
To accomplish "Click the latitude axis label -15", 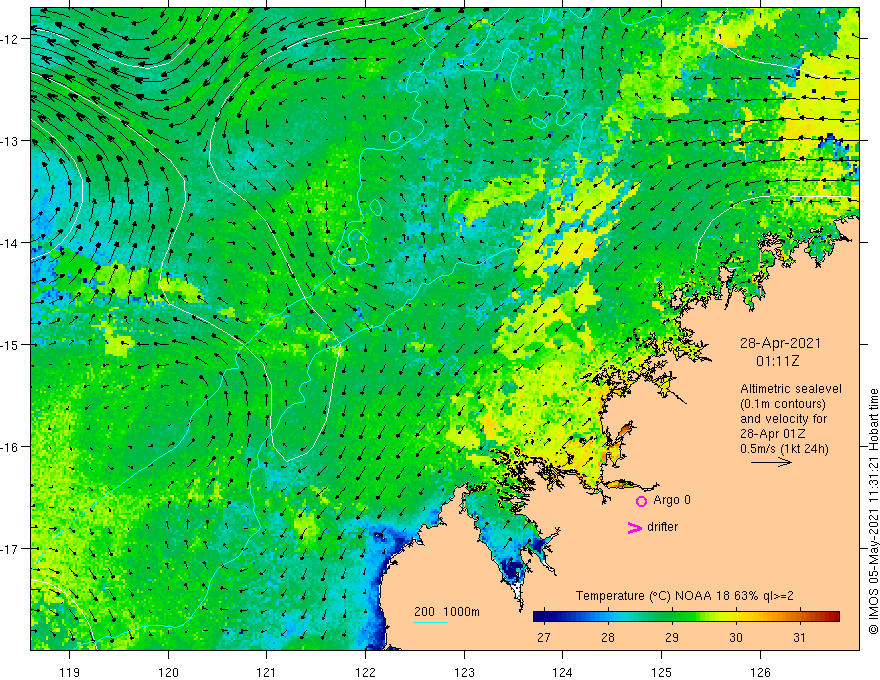I will pyautogui.click(x=11, y=344).
